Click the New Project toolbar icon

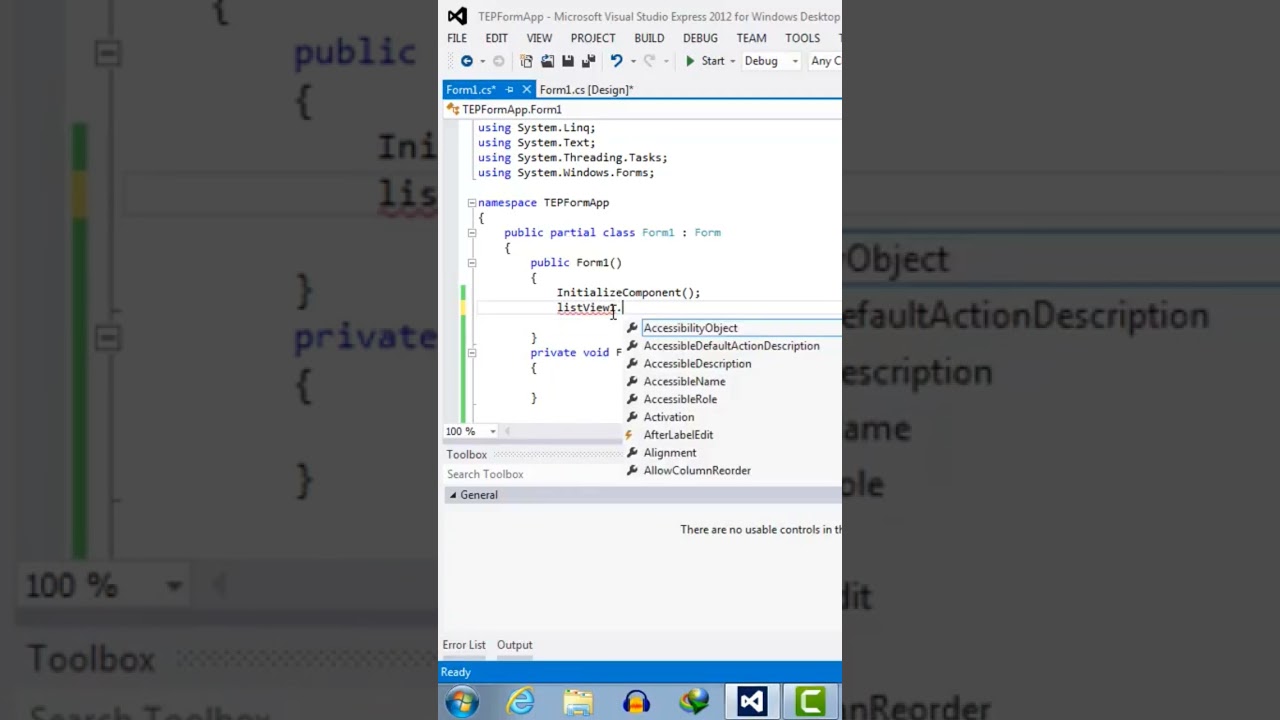[x=526, y=61]
